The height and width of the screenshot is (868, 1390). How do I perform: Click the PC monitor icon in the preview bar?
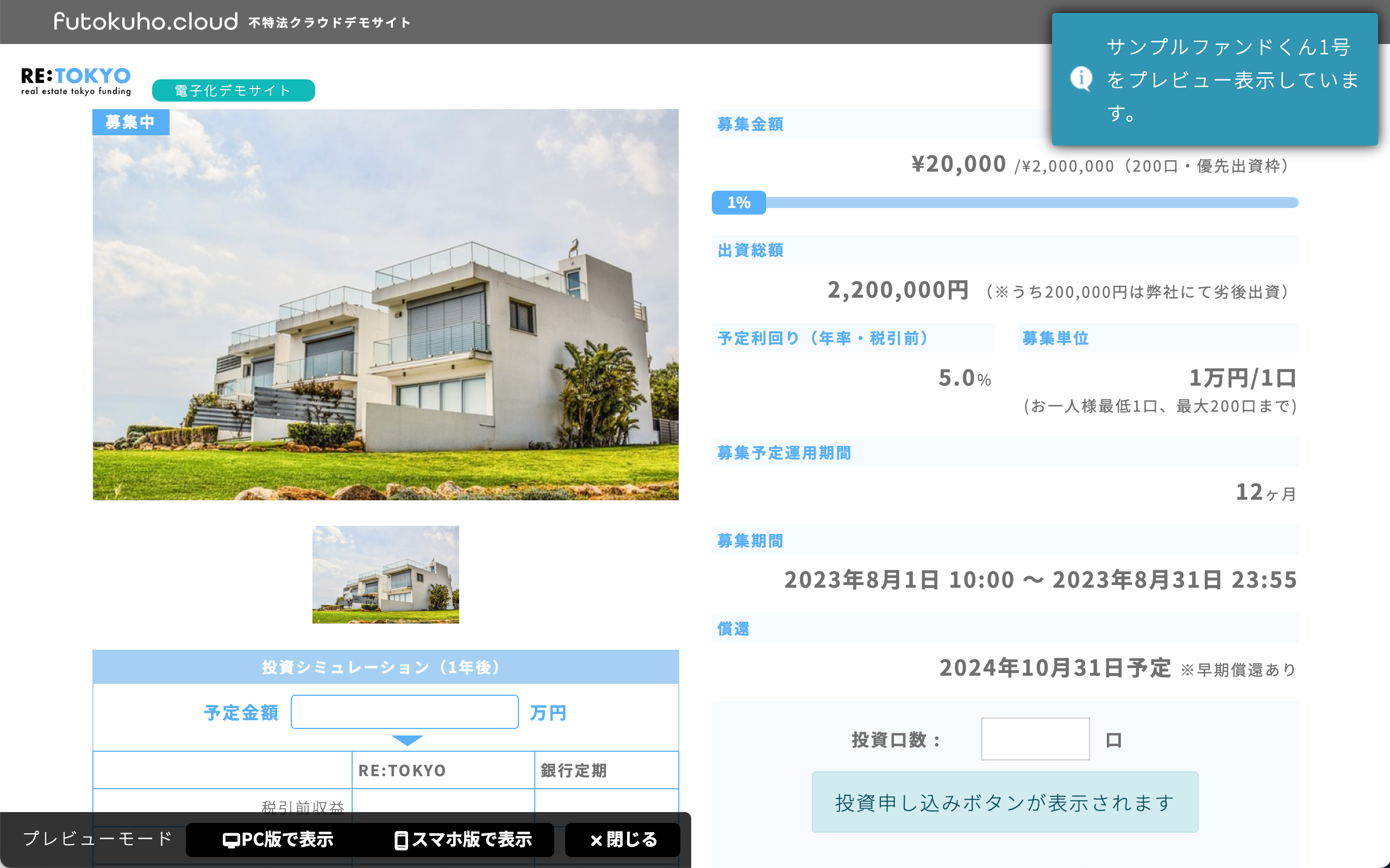[230, 840]
